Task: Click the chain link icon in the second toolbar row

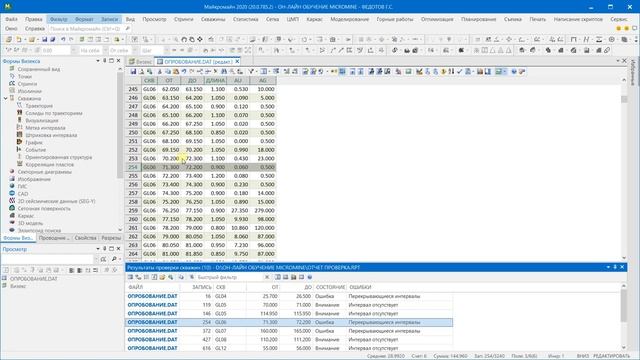Action: coord(607,50)
